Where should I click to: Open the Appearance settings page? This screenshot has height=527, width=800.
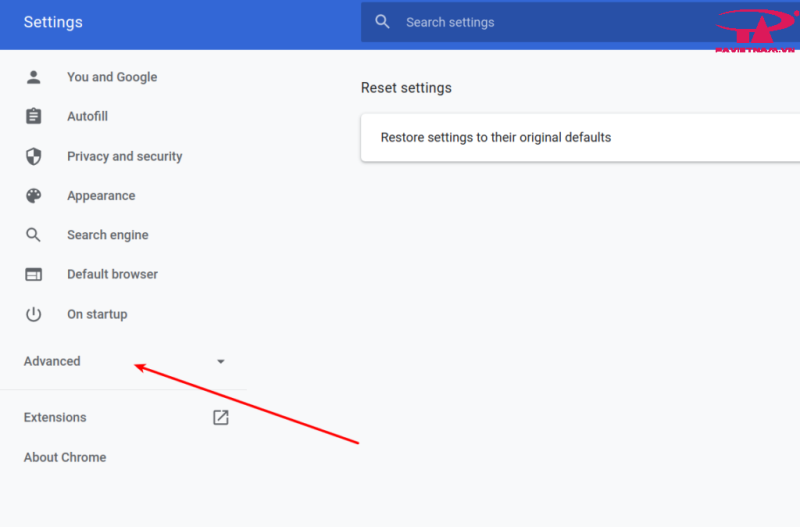point(101,196)
